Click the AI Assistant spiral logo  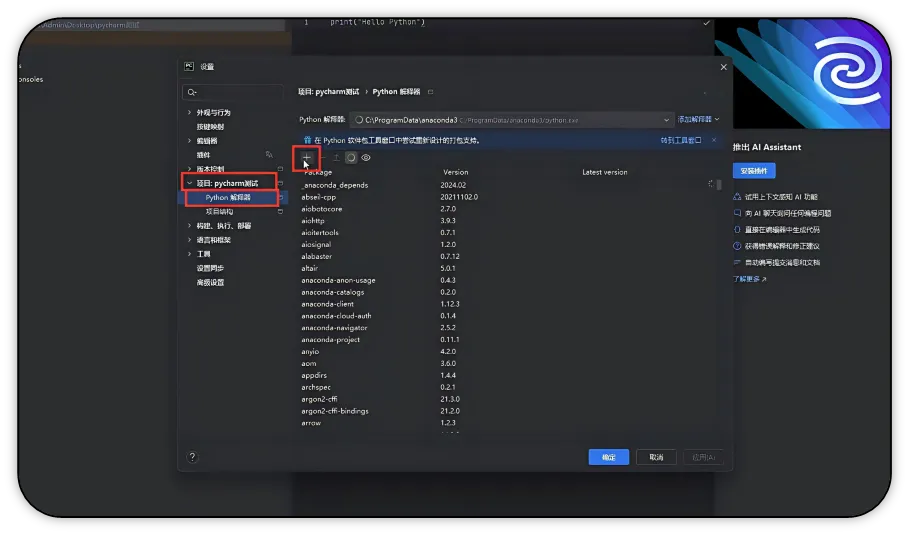click(x=848, y=71)
